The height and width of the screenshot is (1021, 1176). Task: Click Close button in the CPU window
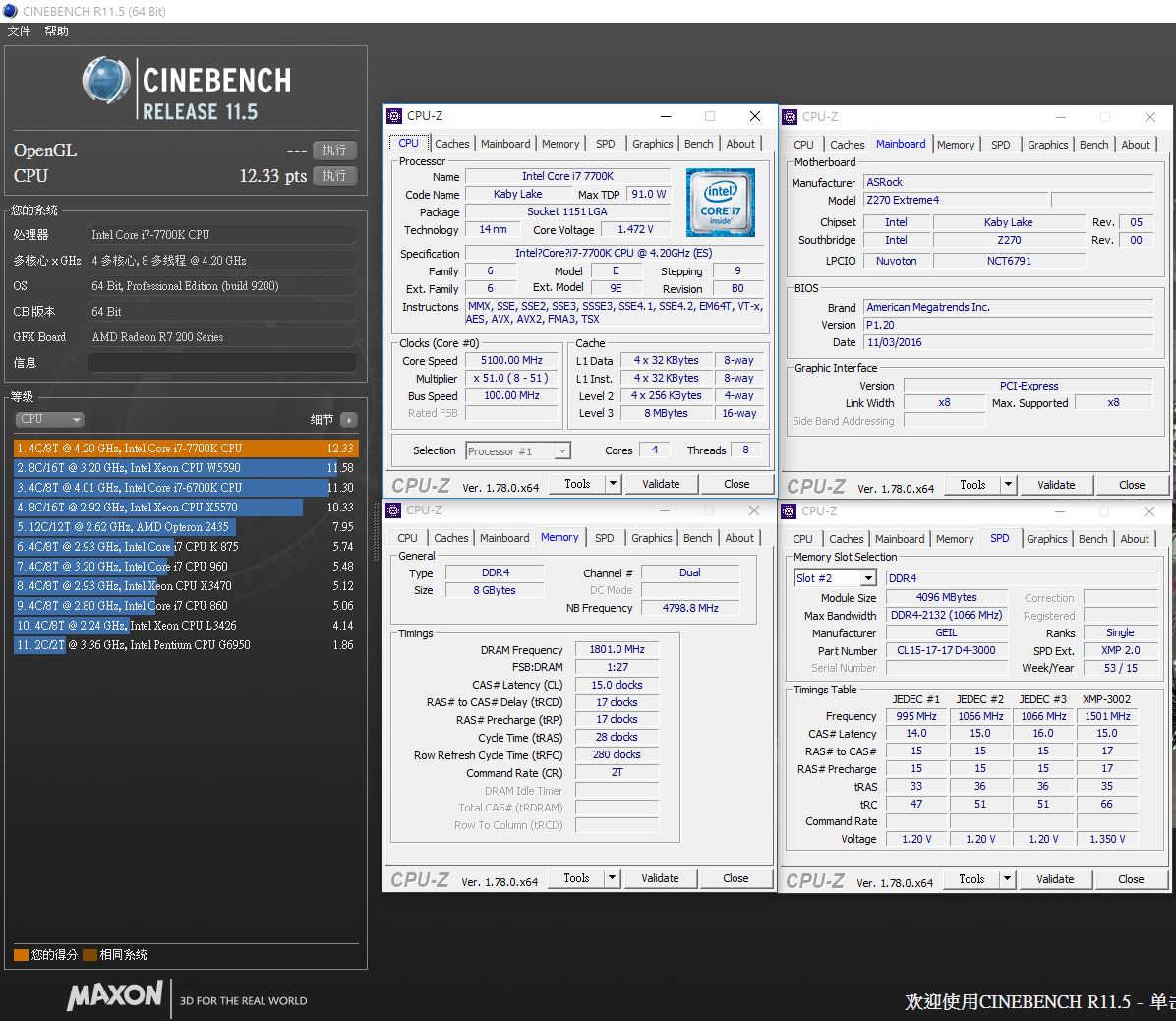click(x=736, y=484)
